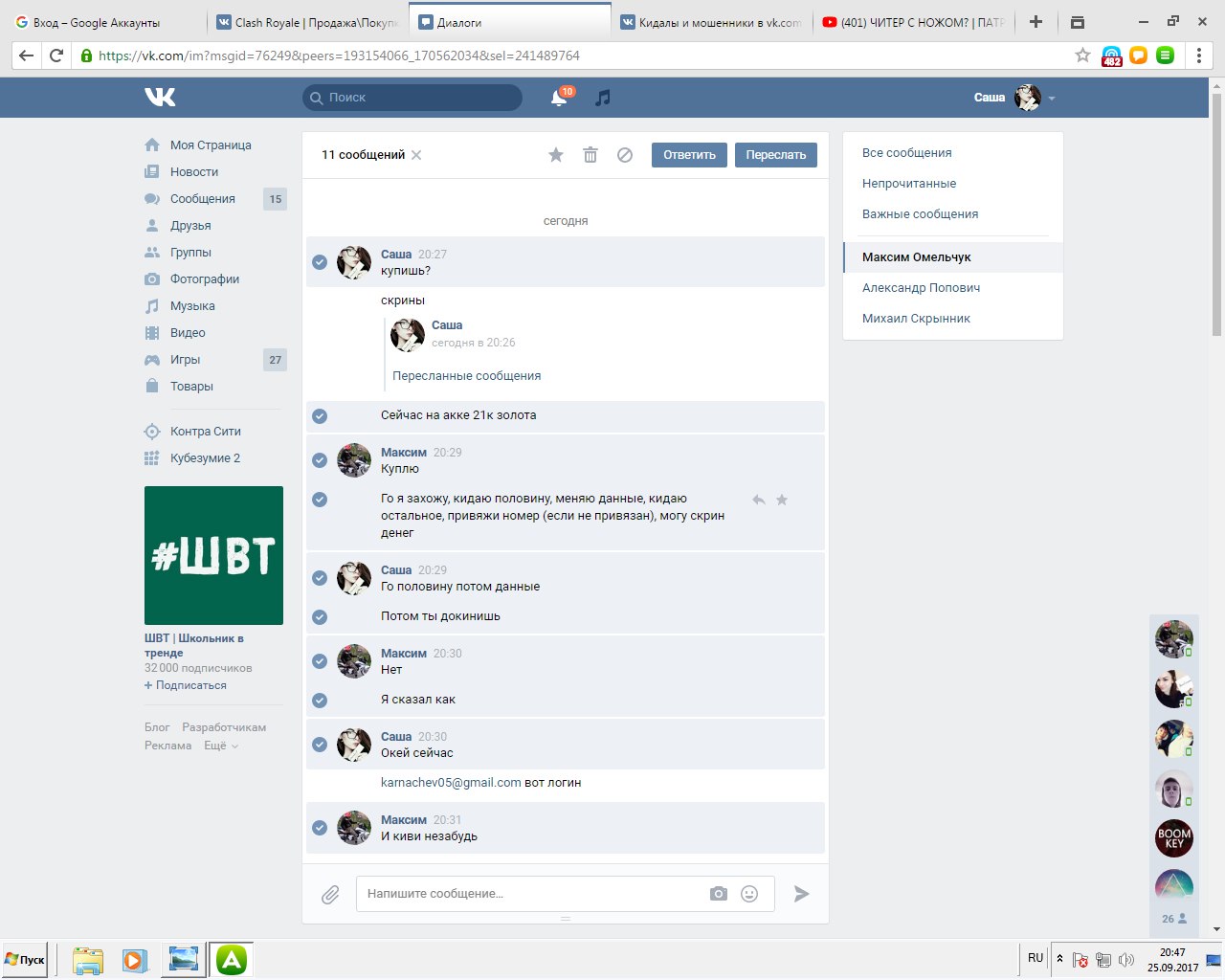Open the music player note icon
The image size is (1225, 980).
click(602, 98)
